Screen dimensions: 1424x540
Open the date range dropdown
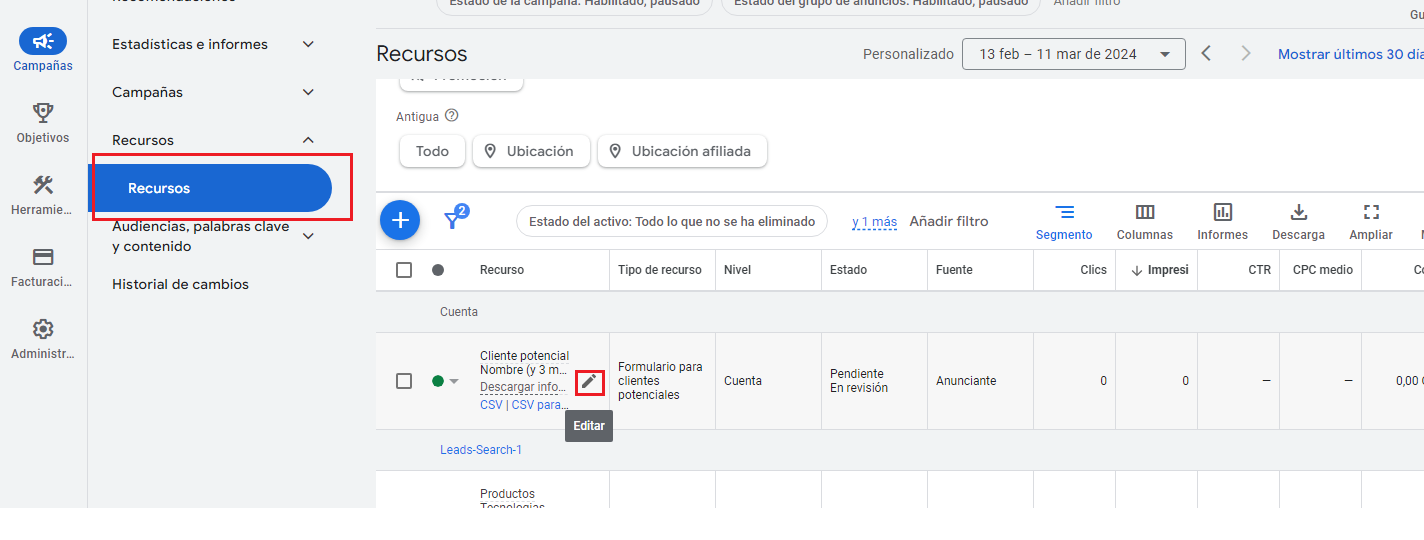click(x=1073, y=54)
